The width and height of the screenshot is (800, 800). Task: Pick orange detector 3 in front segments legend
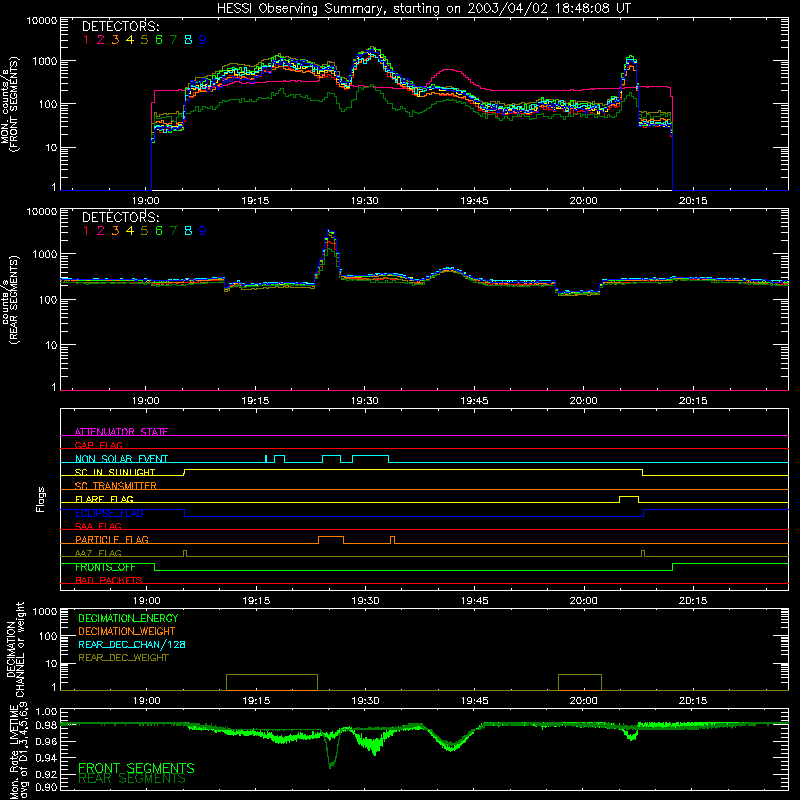coord(115,40)
